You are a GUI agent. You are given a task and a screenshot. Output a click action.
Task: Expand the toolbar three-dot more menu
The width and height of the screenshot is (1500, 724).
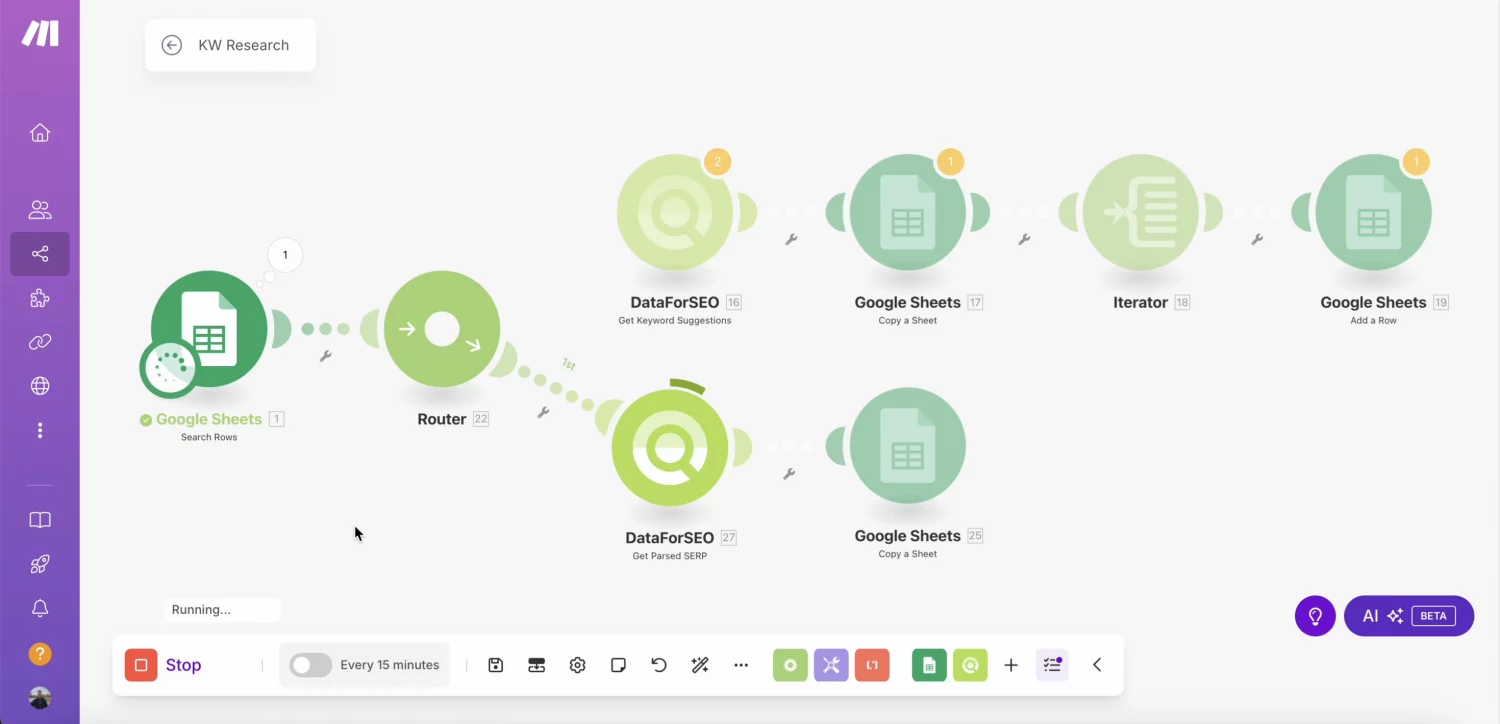(741, 665)
